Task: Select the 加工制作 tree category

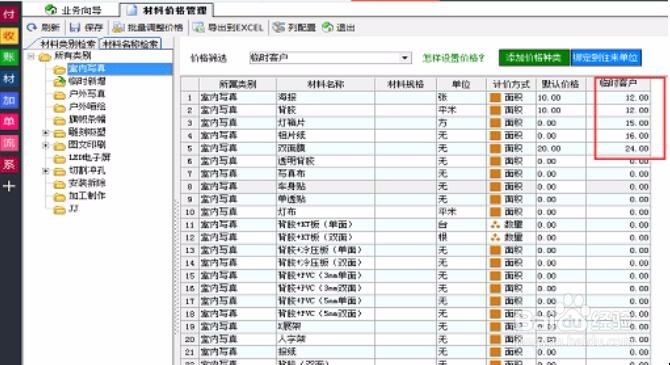Action: coord(87,196)
